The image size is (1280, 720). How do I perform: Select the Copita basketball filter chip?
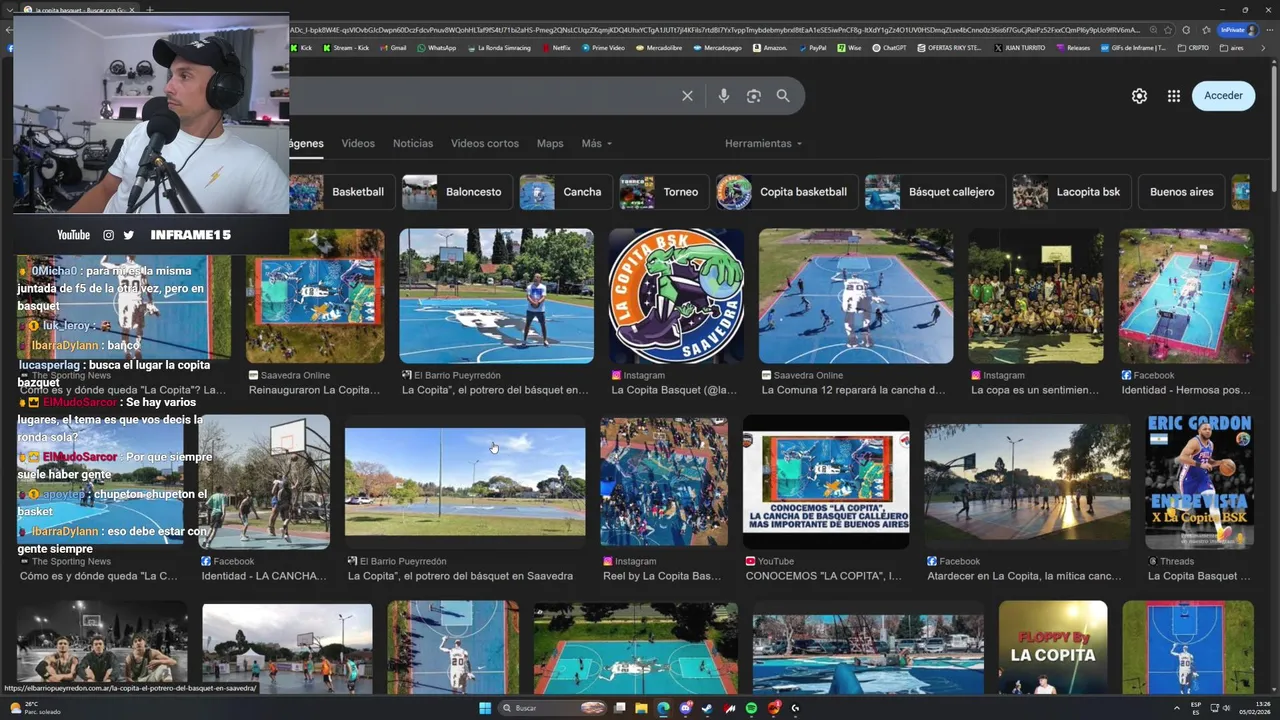[x=787, y=192]
